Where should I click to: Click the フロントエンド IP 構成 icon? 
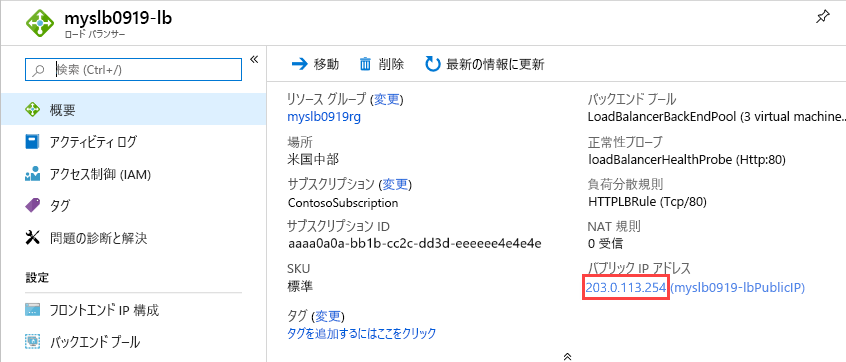[33, 310]
